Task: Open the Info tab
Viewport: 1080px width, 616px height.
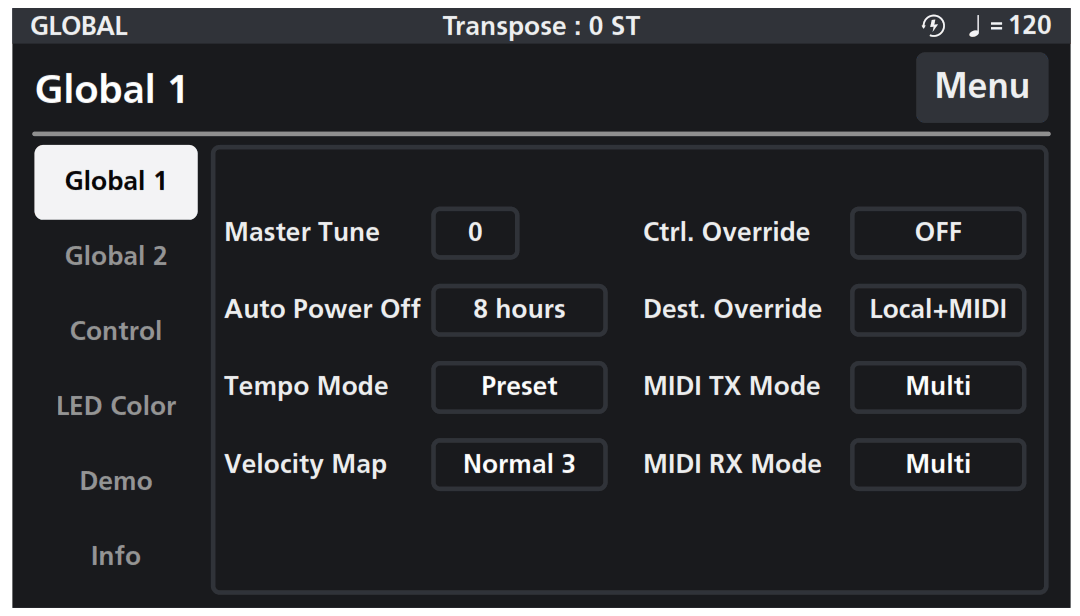Action: click(x=116, y=556)
